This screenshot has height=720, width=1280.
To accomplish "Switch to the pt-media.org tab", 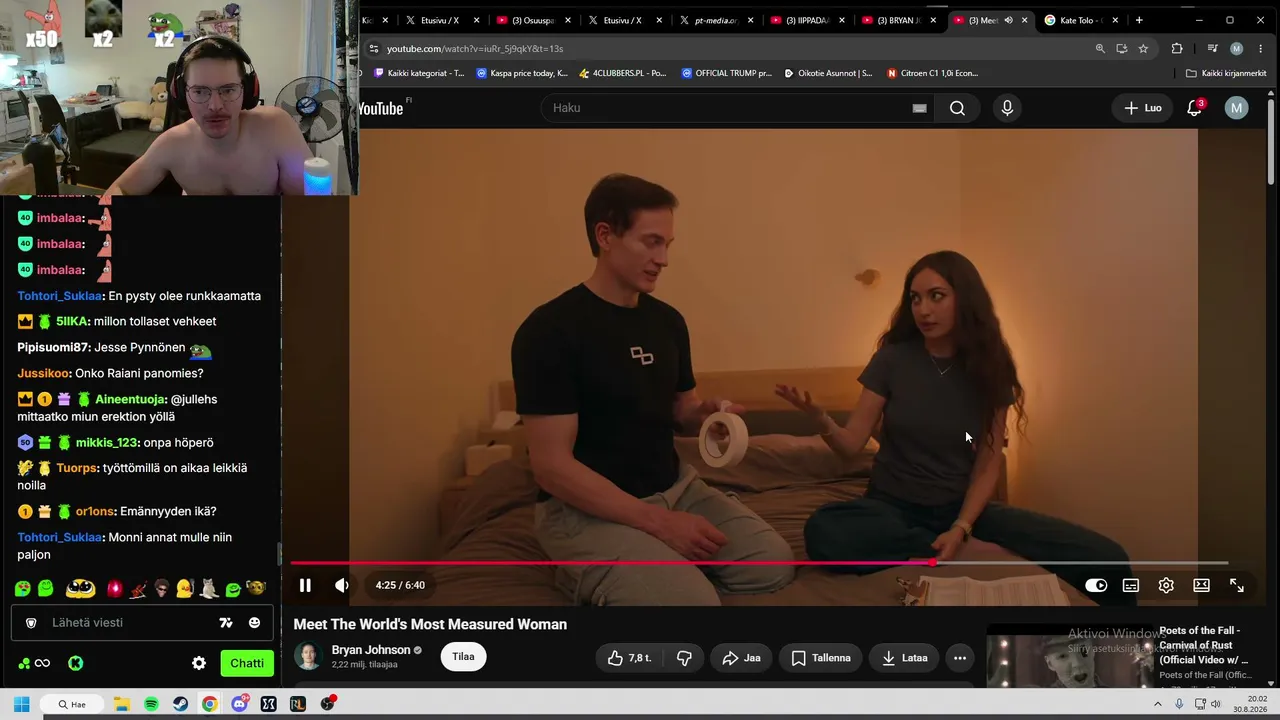I will click(x=716, y=20).
